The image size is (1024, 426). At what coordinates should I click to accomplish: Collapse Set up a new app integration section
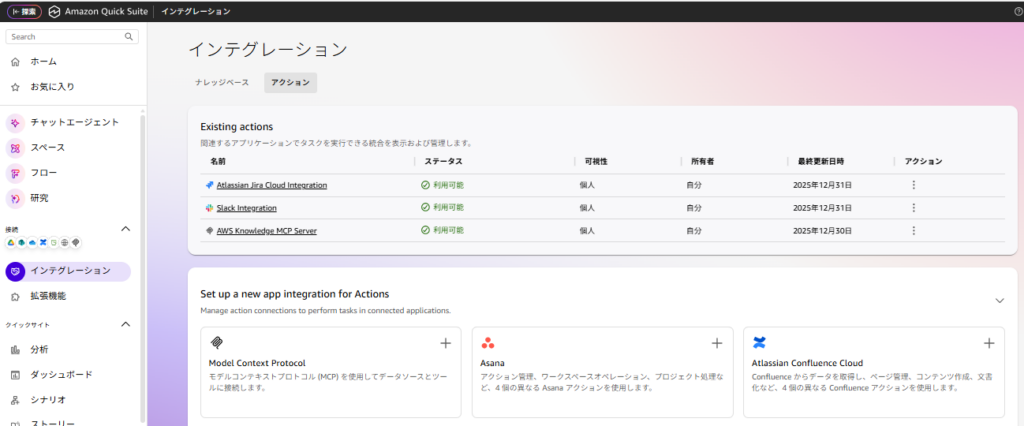[x=998, y=300]
